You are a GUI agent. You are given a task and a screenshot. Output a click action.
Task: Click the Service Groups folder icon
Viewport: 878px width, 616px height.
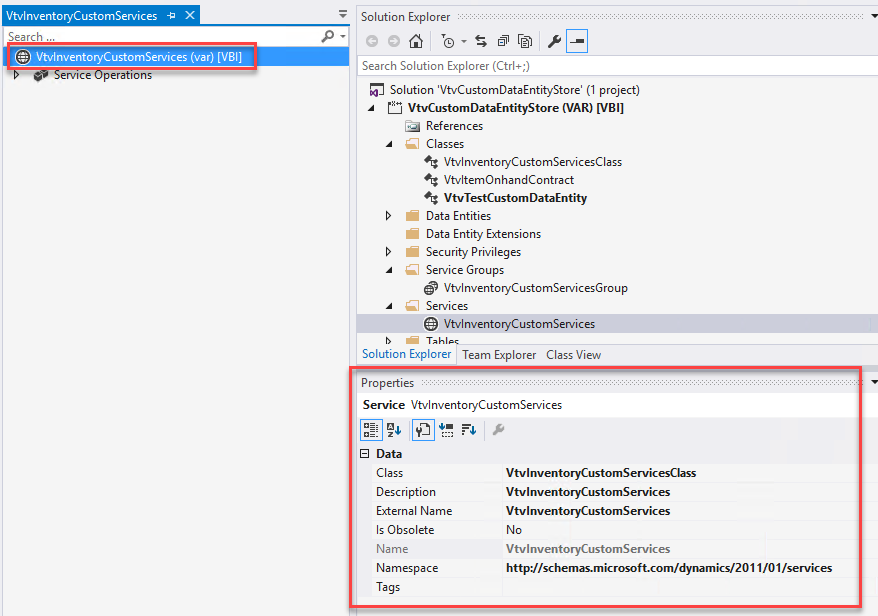click(412, 270)
